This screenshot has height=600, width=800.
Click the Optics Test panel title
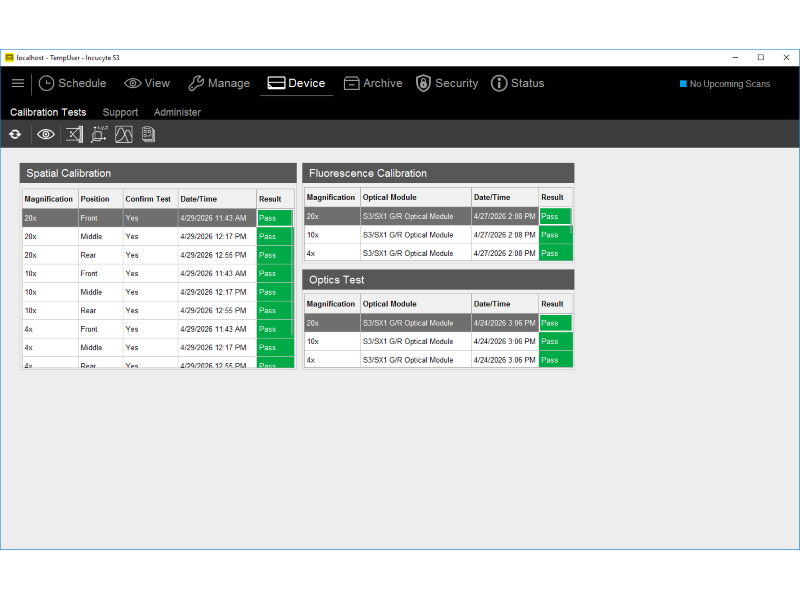pyautogui.click(x=337, y=280)
